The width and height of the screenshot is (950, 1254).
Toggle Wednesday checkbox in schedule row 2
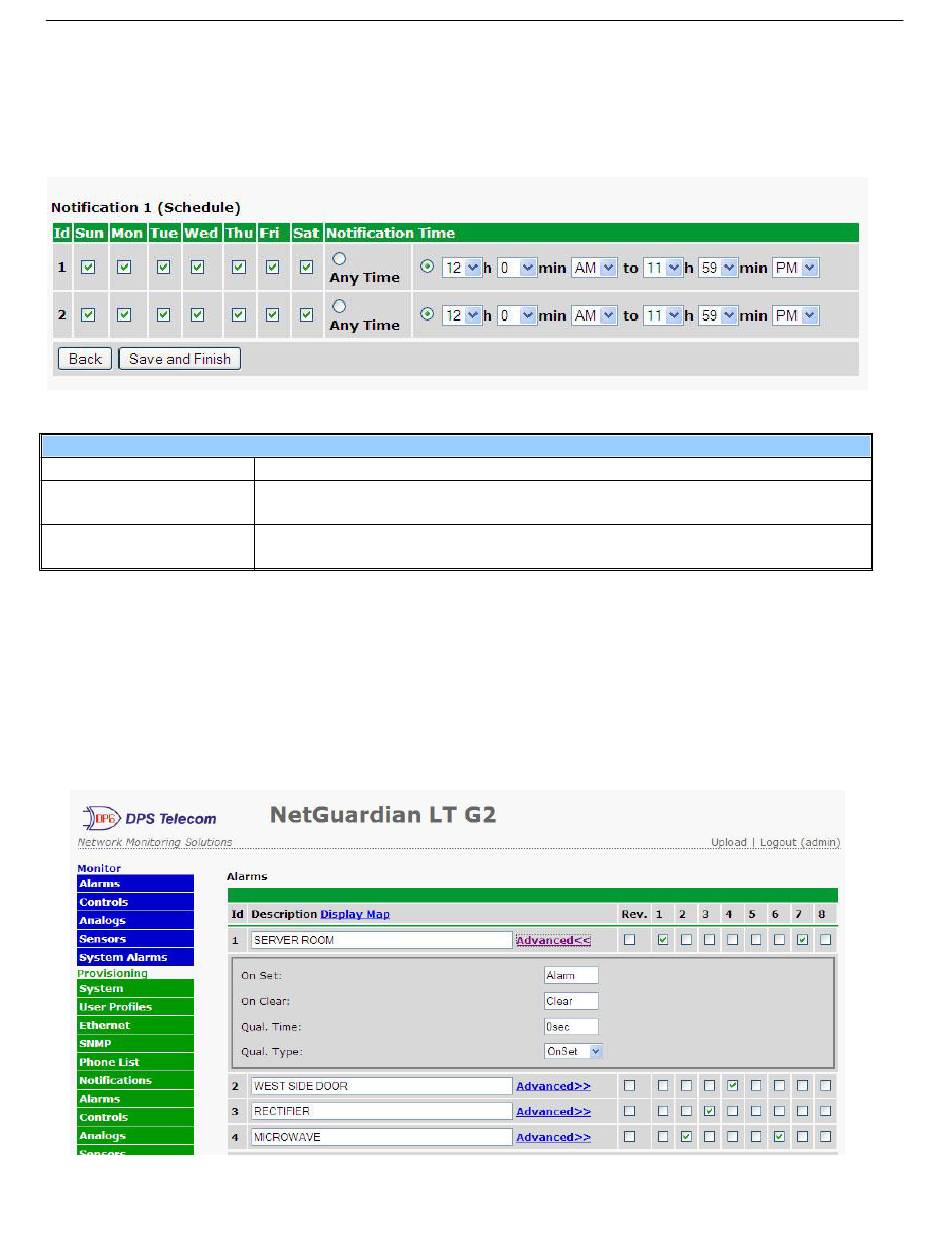[x=198, y=315]
